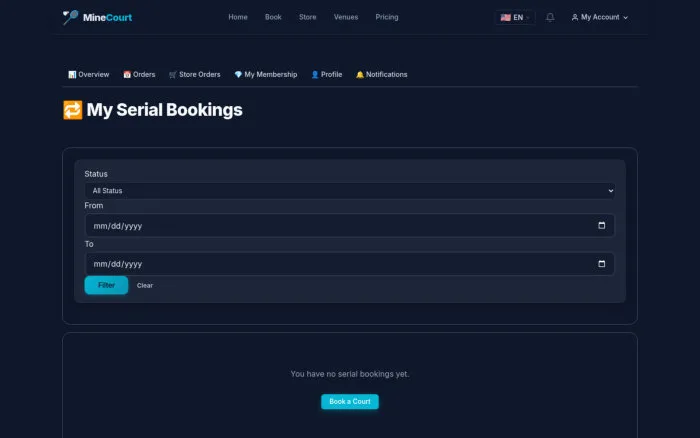Switch to the Store Orders tab
This screenshot has height=438, width=700.
195,75
